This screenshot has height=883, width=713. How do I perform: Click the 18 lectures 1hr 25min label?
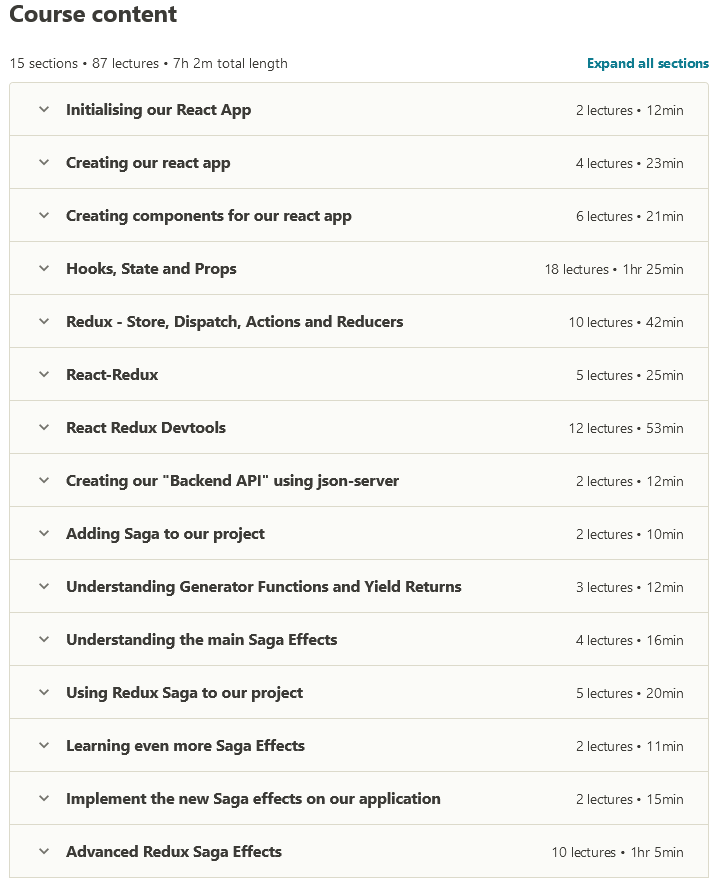tap(614, 270)
